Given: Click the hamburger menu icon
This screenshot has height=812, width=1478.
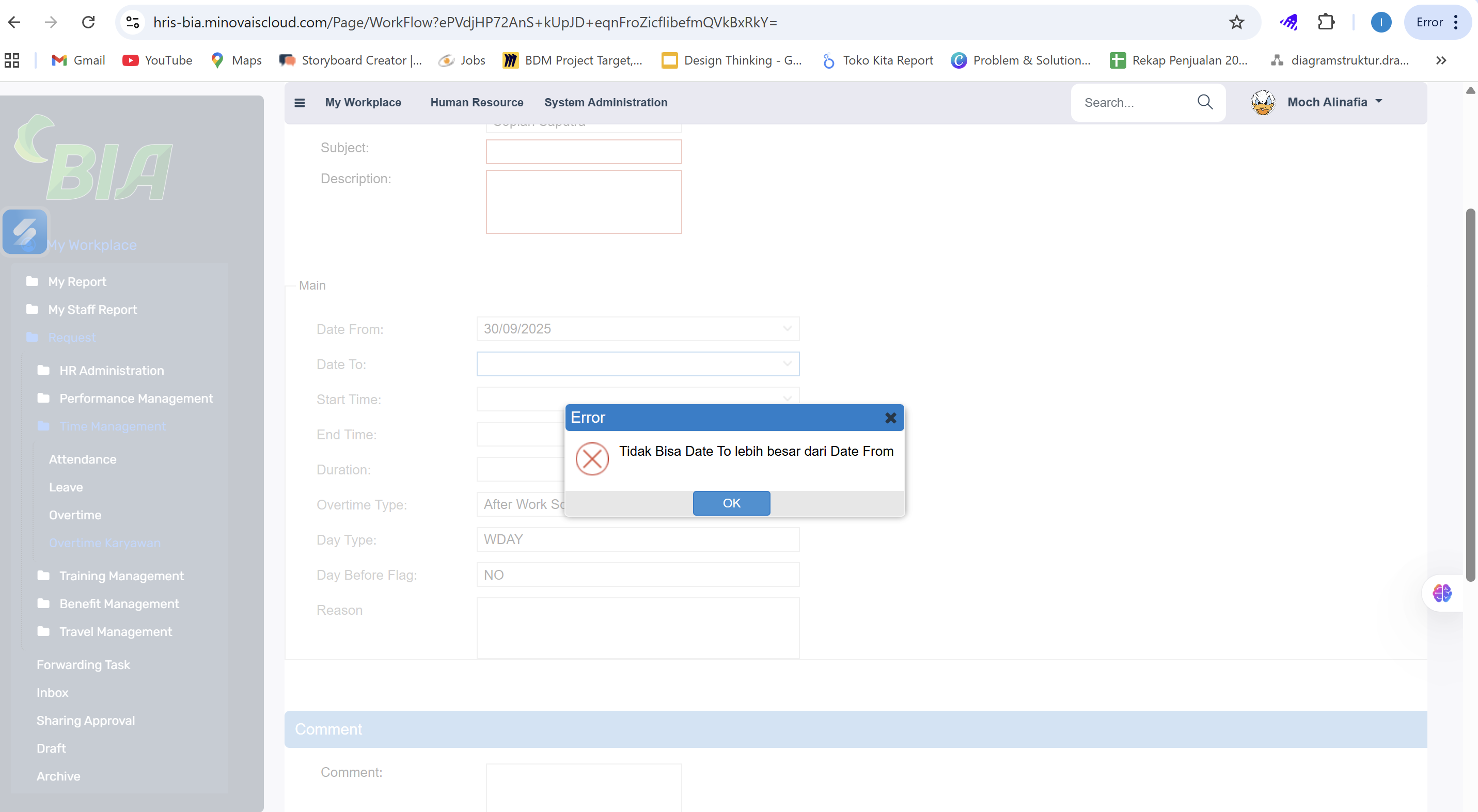Looking at the screenshot, I should pyautogui.click(x=300, y=103).
